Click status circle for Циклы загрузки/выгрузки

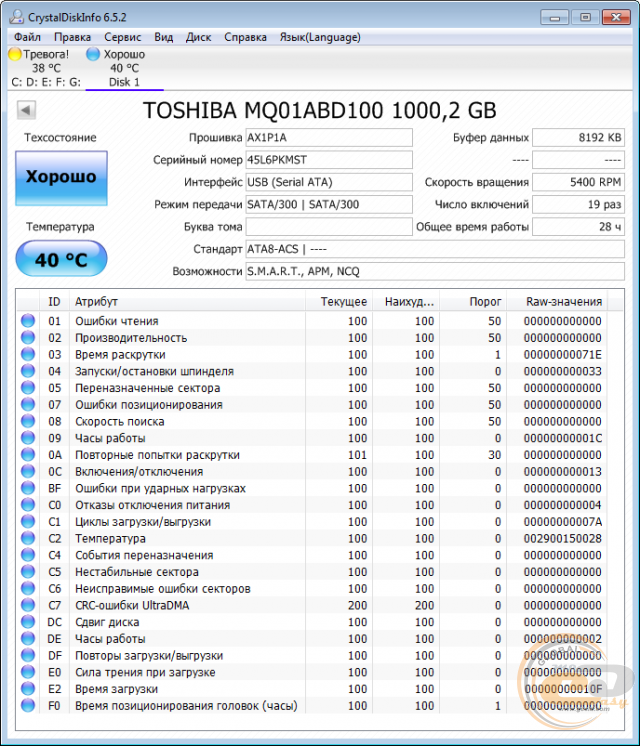click(x=28, y=521)
